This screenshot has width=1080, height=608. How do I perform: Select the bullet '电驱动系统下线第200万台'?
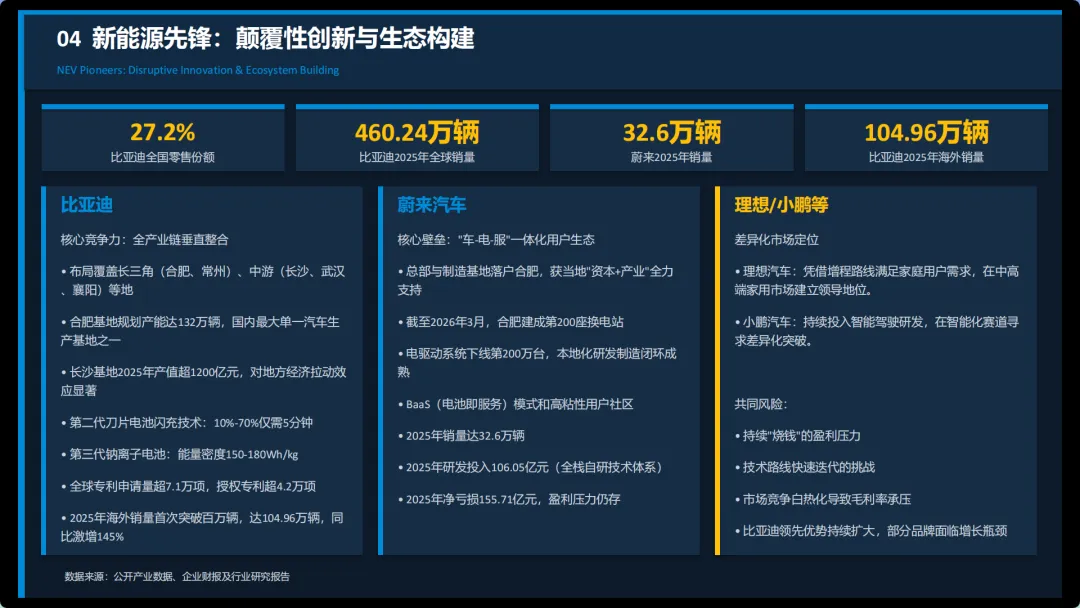click(x=537, y=362)
